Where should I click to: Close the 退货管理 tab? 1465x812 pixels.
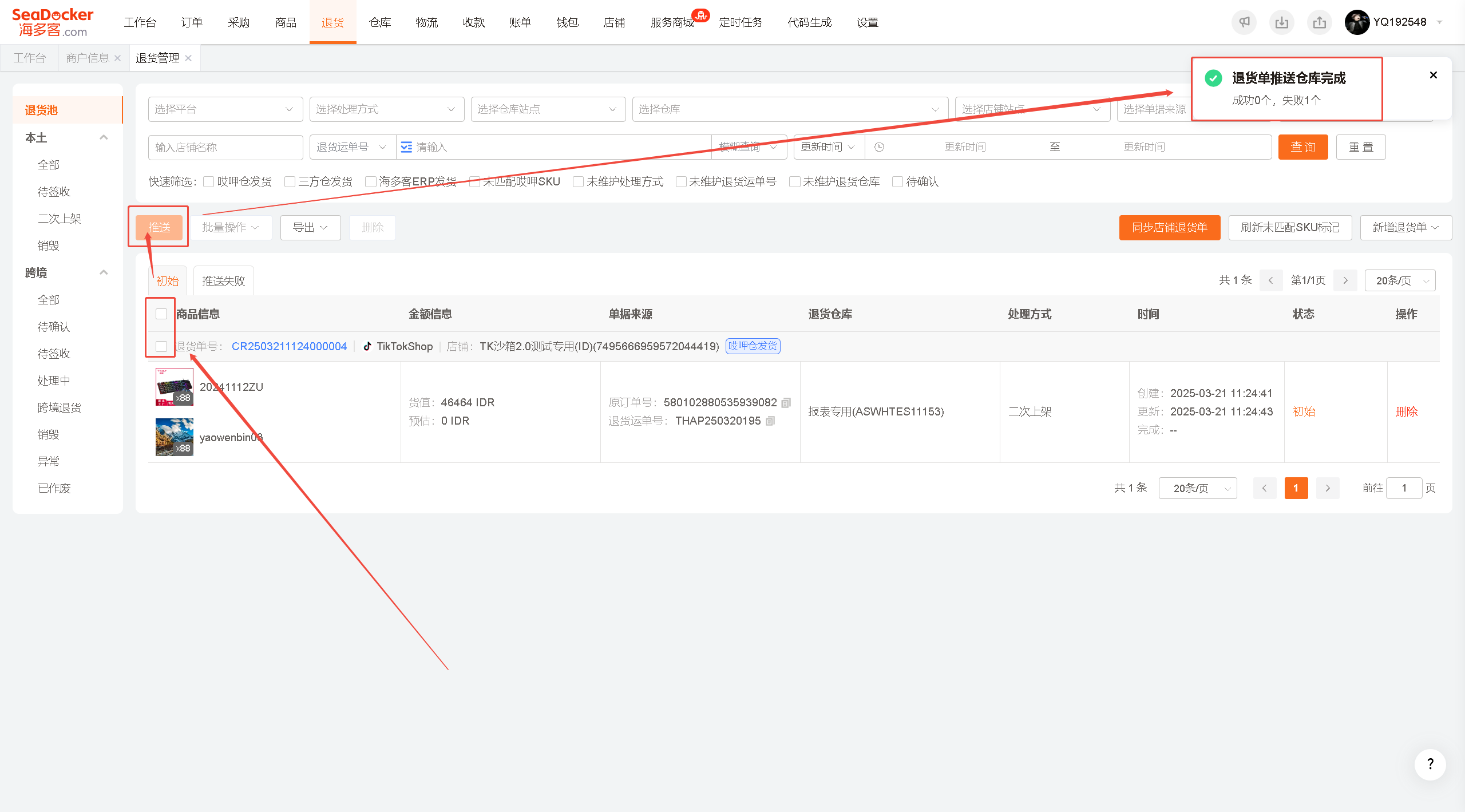point(188,58)
